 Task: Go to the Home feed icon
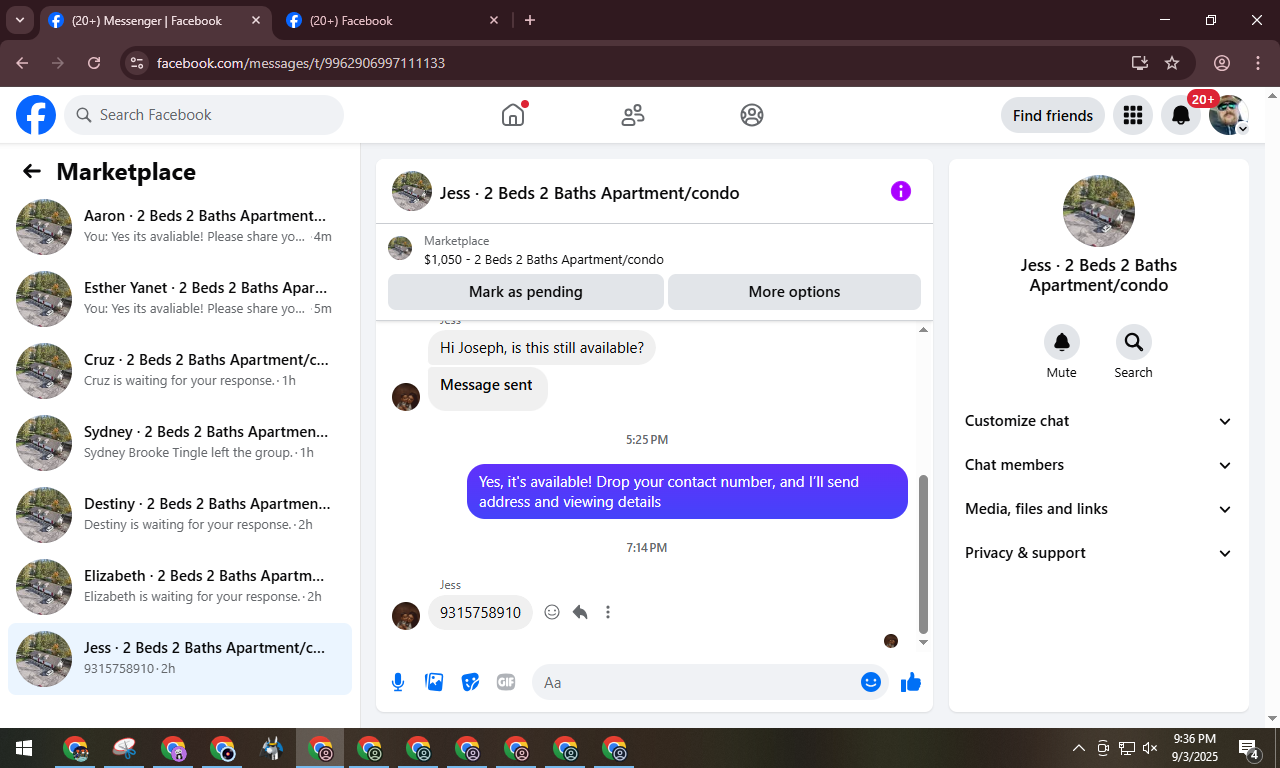513,115
